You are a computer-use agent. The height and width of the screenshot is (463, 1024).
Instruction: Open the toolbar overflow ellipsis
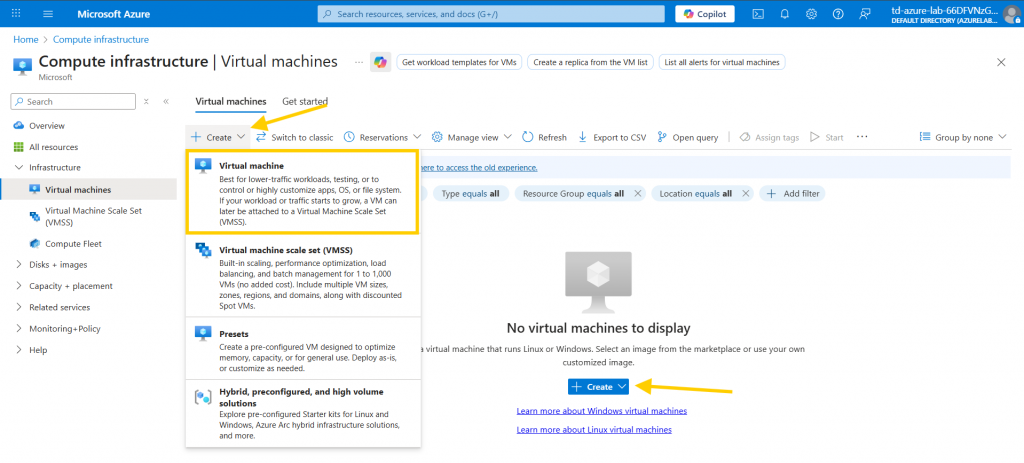[862, 137]
